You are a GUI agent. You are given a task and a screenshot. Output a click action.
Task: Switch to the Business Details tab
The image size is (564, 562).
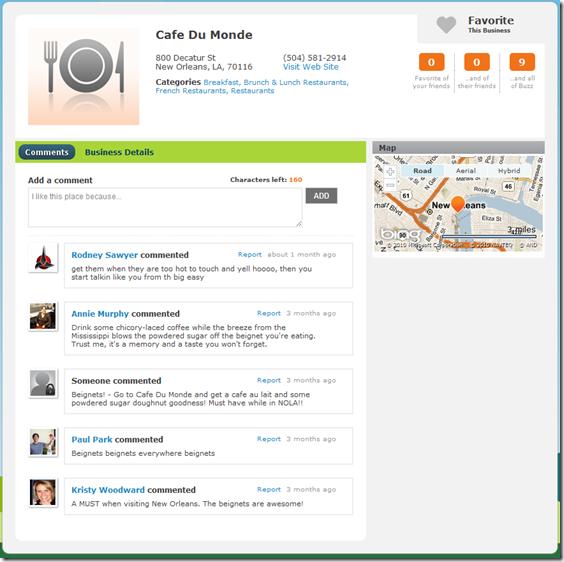pyautogui.click(x=119, y=152)
